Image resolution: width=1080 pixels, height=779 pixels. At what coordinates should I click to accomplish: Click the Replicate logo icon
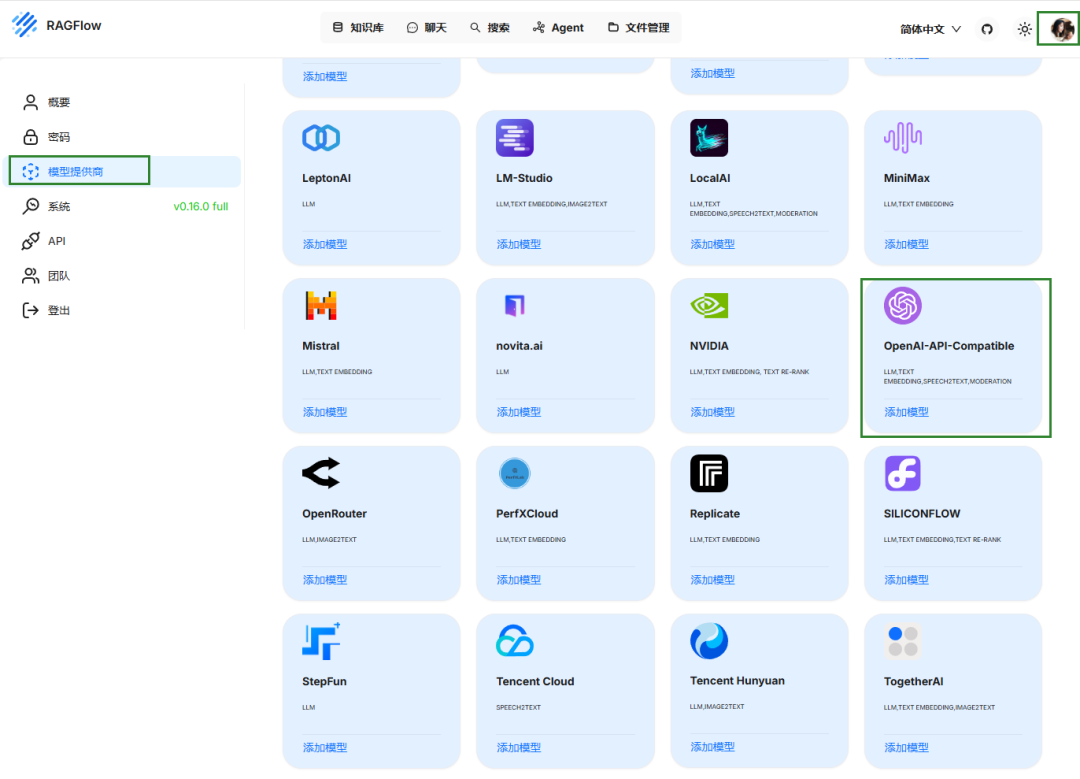709,473
